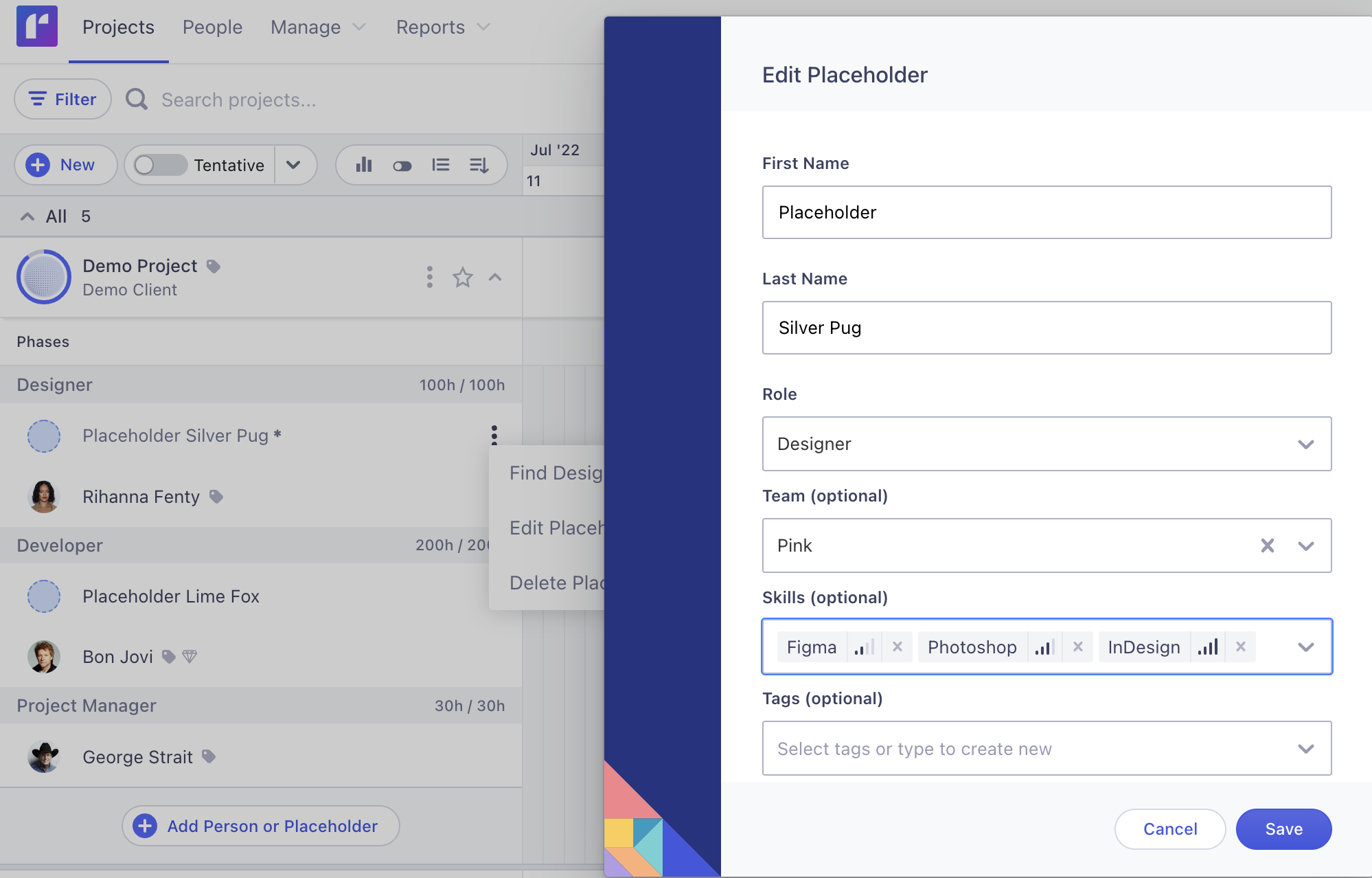Collapse the Demo Project row
1372x878 pixels.
495,278
